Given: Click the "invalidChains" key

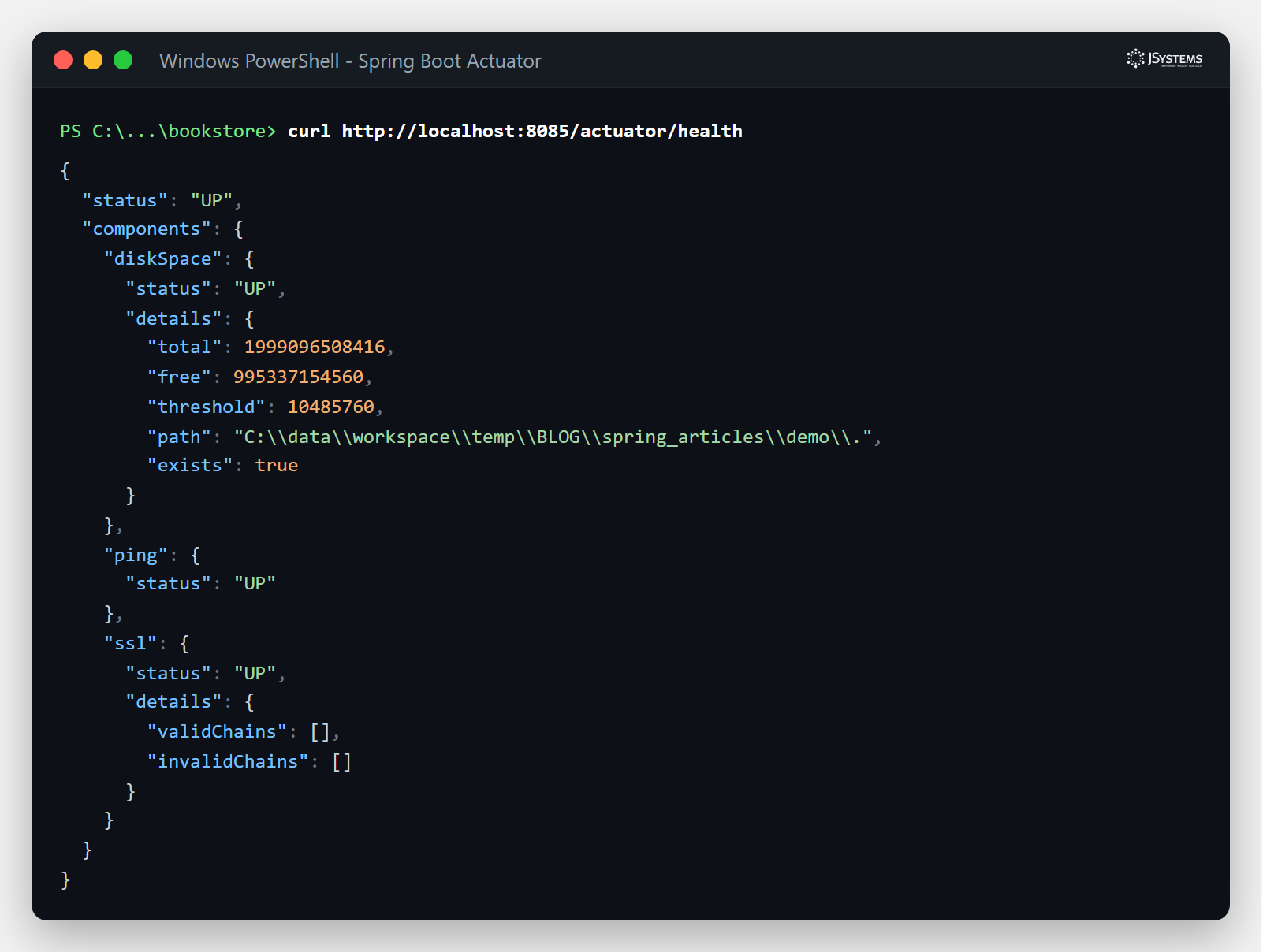Looking at the screenshot, I should (x=228, y=761).
